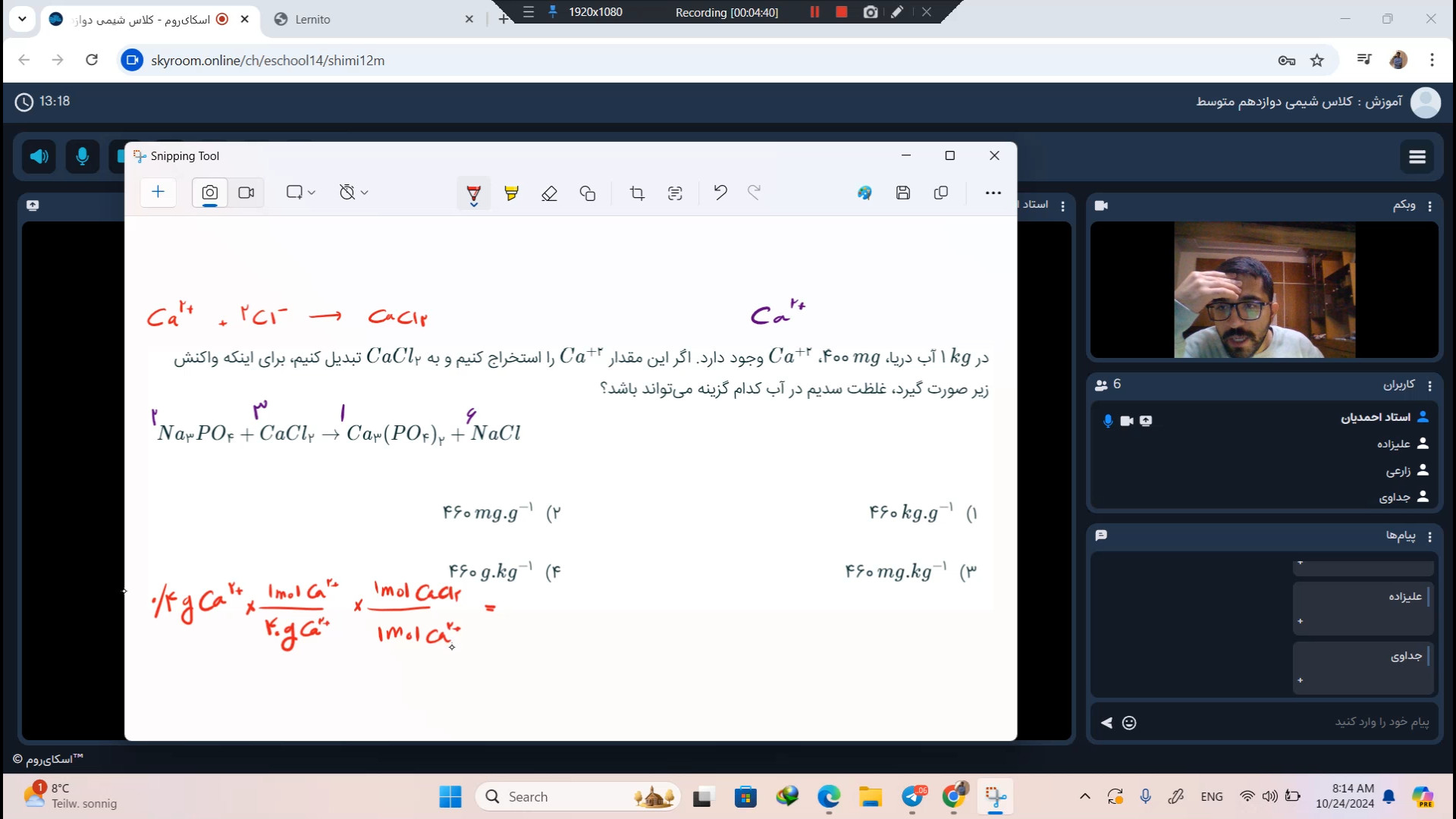The image size is (1456, 819).
Task: Select the image crop tool
Action: pos(637,193)
